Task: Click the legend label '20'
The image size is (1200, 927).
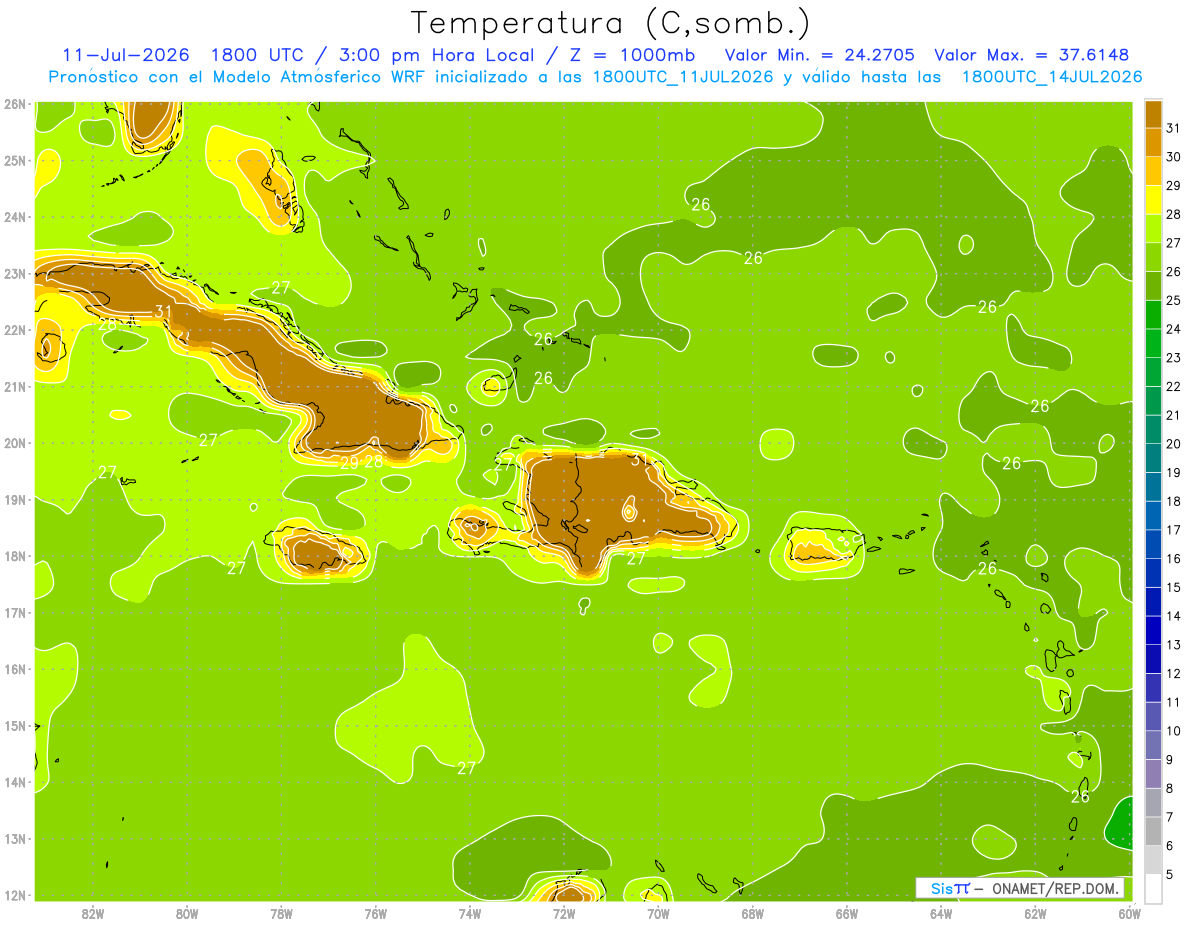Action: (x=1174, y=444)
